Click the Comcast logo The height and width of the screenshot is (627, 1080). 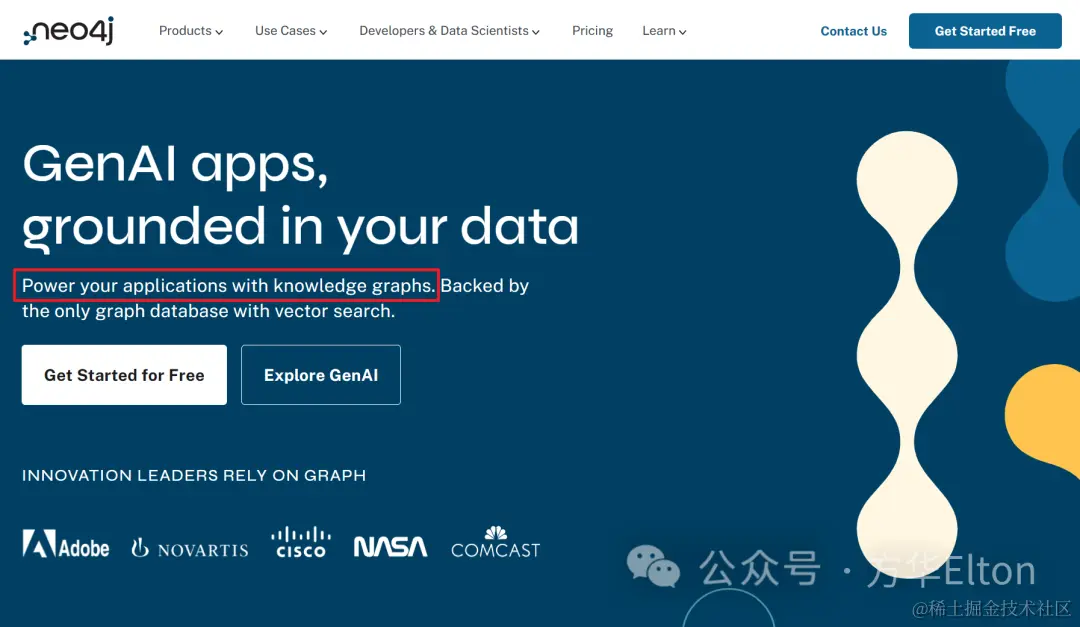click(495, 542)
